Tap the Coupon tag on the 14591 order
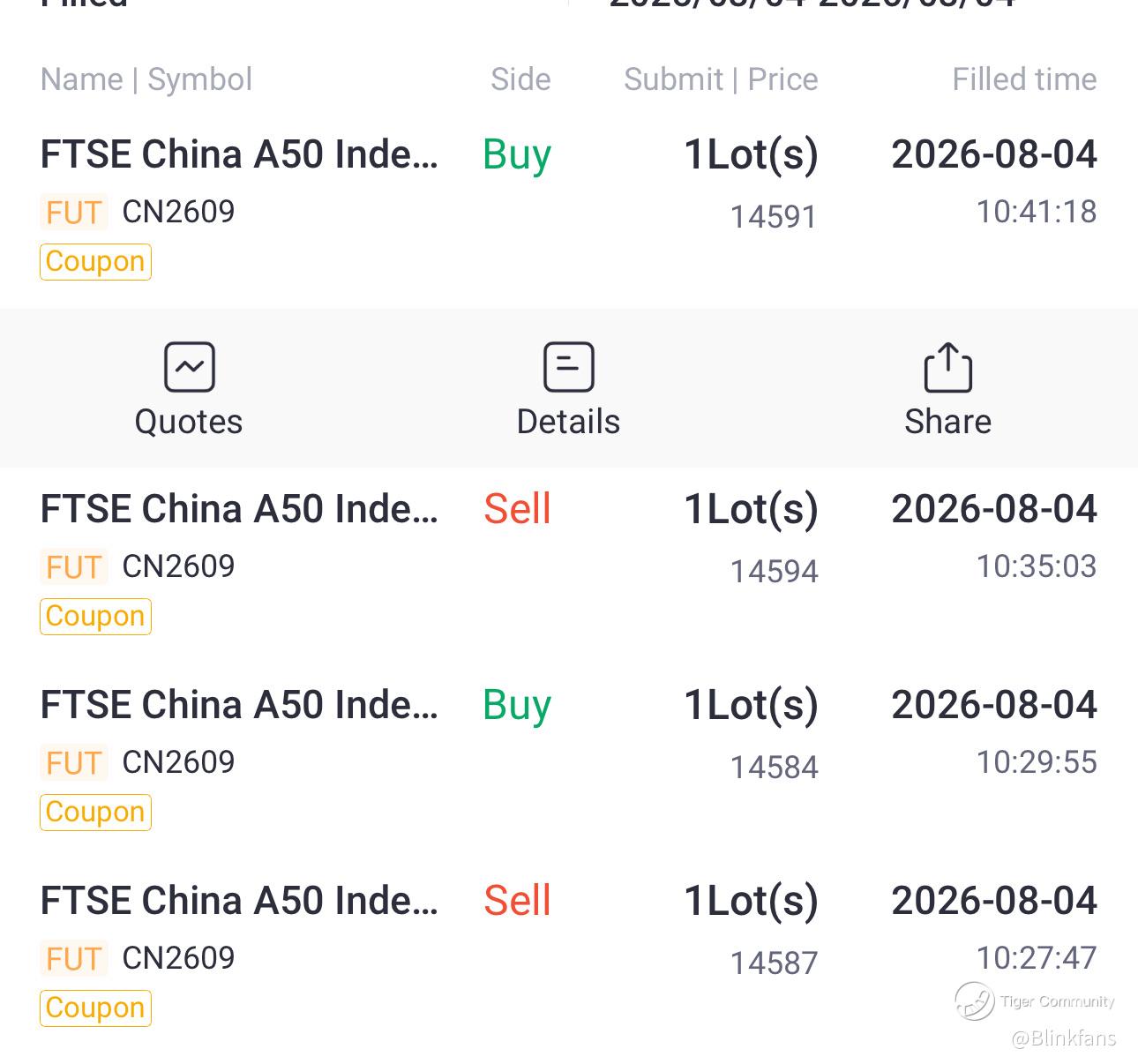 click(x=95, y=262)
